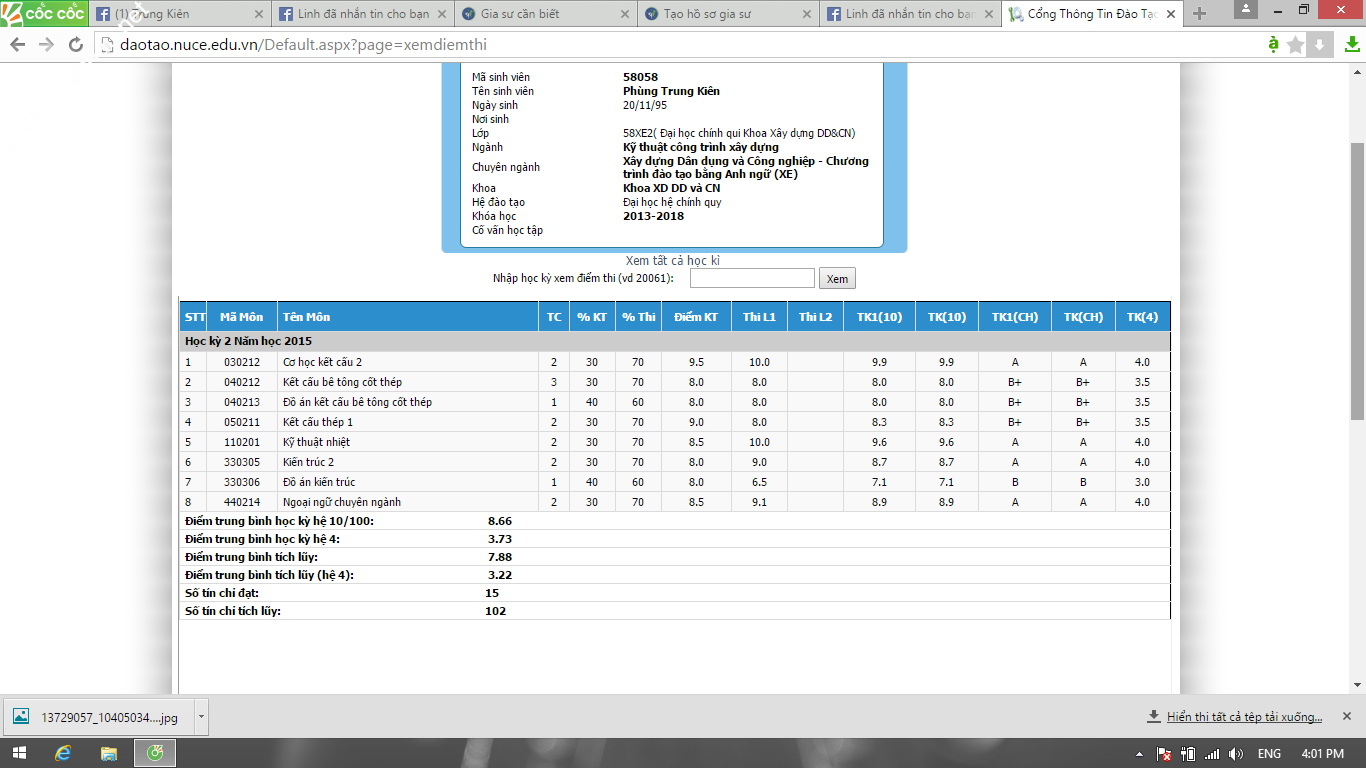
Task: Show hidden system tray icons
Action: [1140, 753]
